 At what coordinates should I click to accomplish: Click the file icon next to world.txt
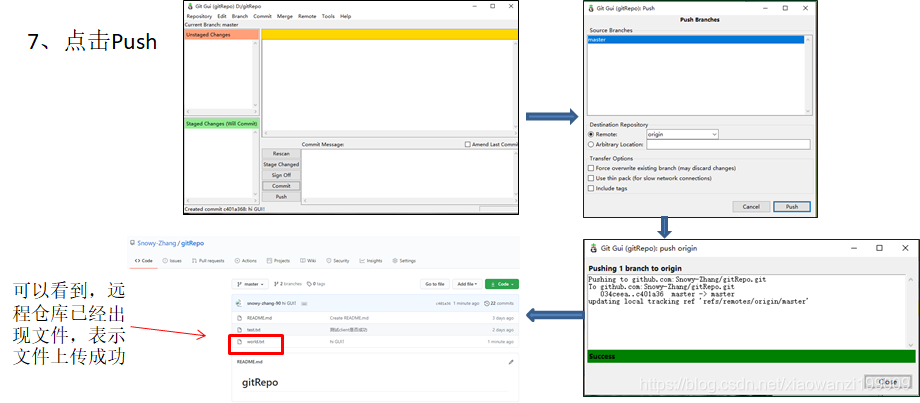click(x=239, y=341)
